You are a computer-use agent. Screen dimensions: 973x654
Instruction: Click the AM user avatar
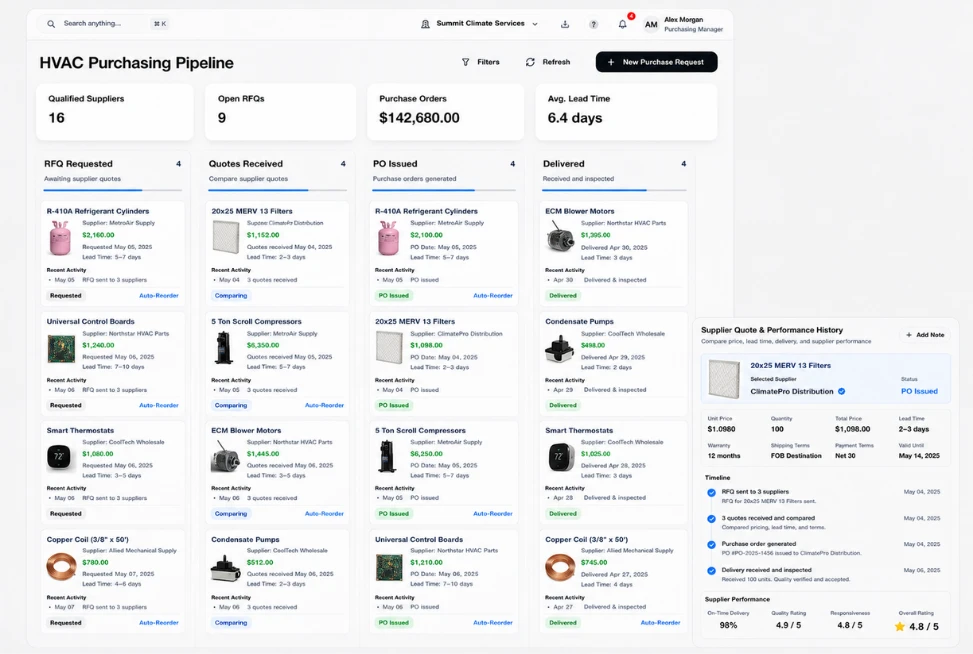click(651, 24)
